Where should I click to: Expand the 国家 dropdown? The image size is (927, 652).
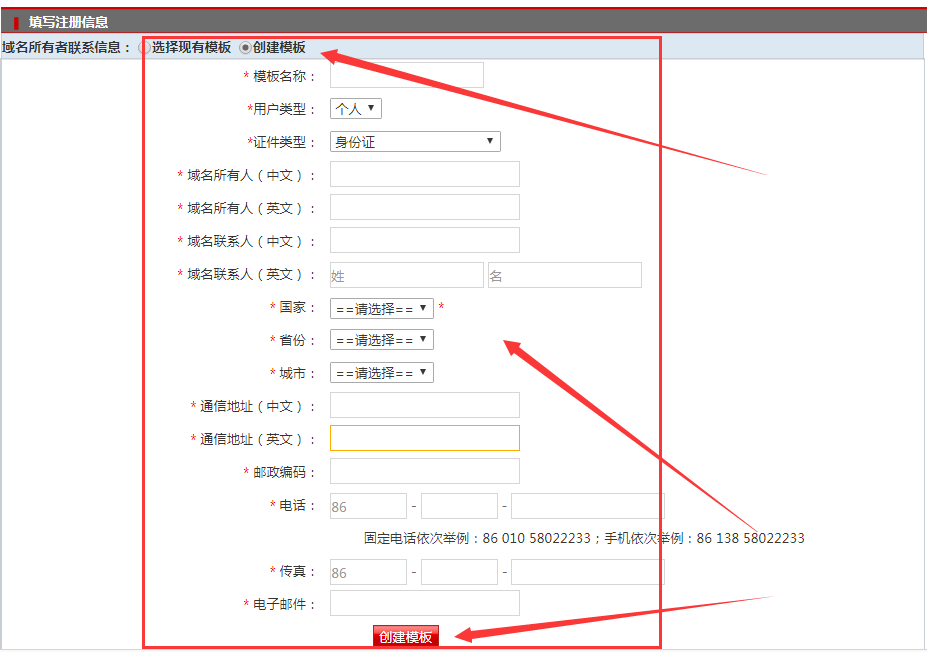click(x=381, y=308)
